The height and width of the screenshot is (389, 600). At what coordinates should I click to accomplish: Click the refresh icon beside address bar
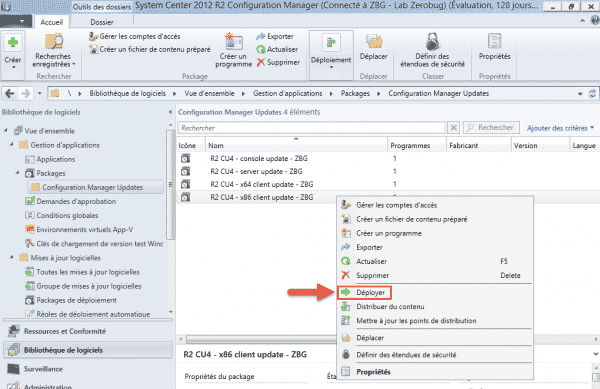592,93
